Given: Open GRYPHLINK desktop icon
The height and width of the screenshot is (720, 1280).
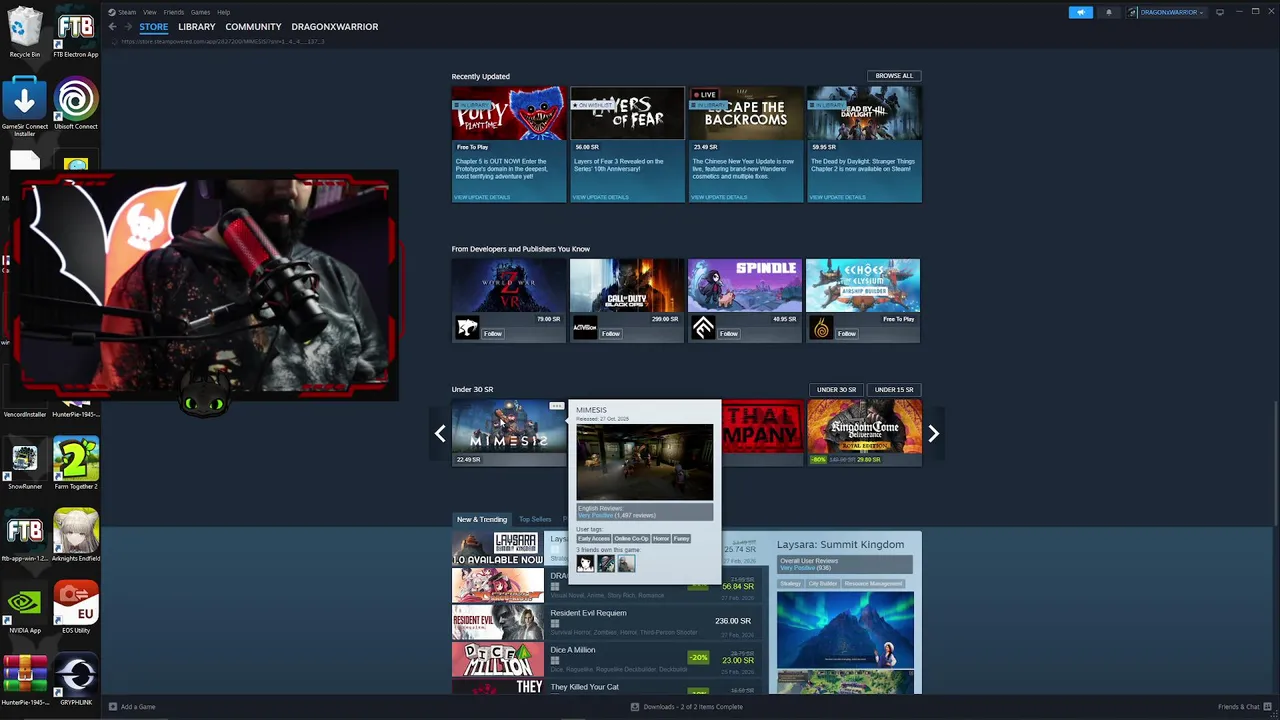Looking at the screenshot, I should point(76,680).
